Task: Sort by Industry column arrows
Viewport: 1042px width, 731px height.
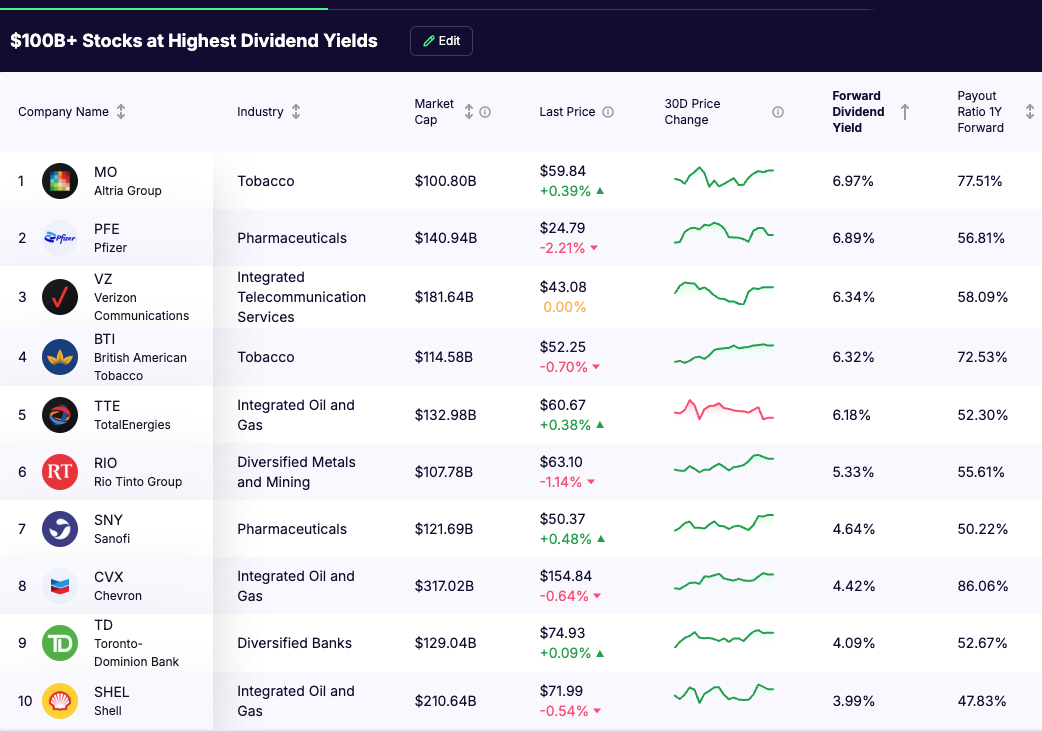Action: [296, 112]
